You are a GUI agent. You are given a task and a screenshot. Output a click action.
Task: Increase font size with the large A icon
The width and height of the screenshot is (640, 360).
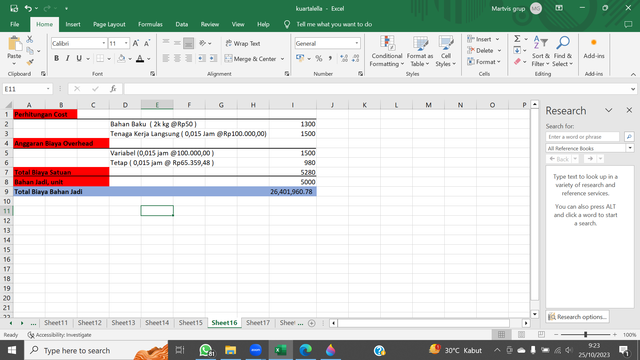(x=136, y=43)
